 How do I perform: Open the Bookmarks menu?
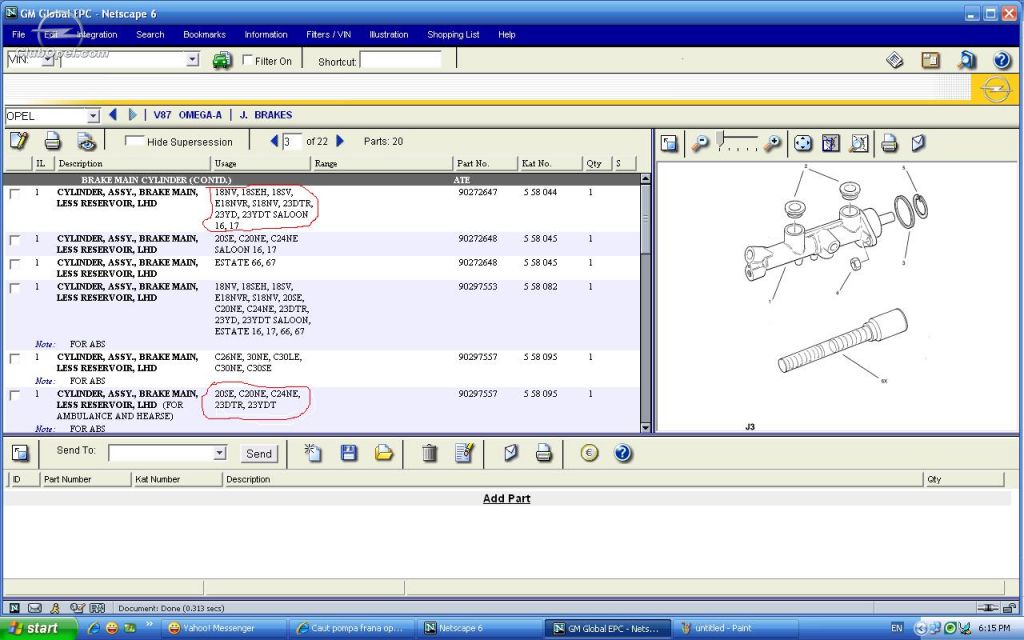tap(204, 35)
